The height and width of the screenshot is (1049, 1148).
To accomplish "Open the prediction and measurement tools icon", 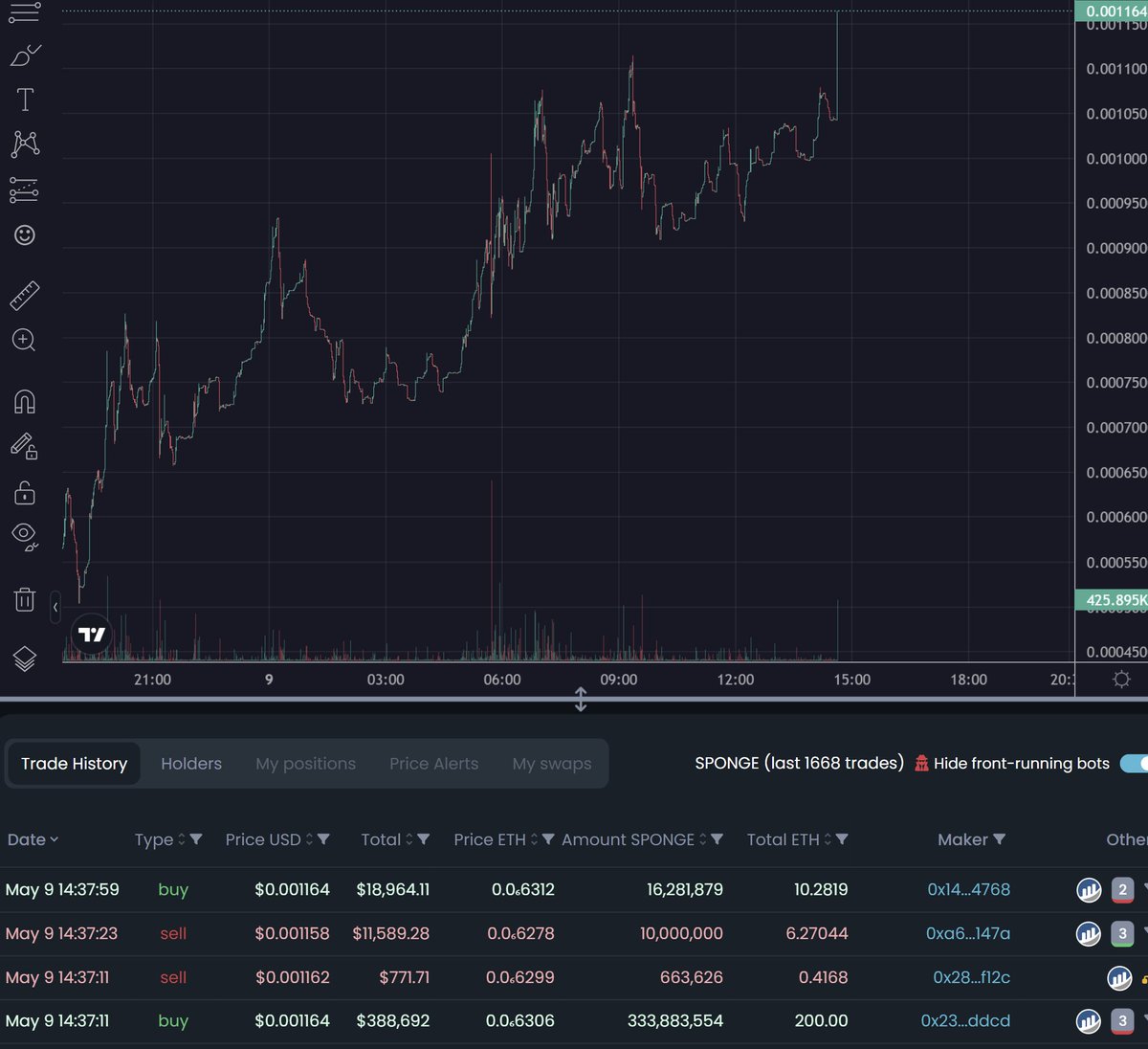I will point(25,190).
